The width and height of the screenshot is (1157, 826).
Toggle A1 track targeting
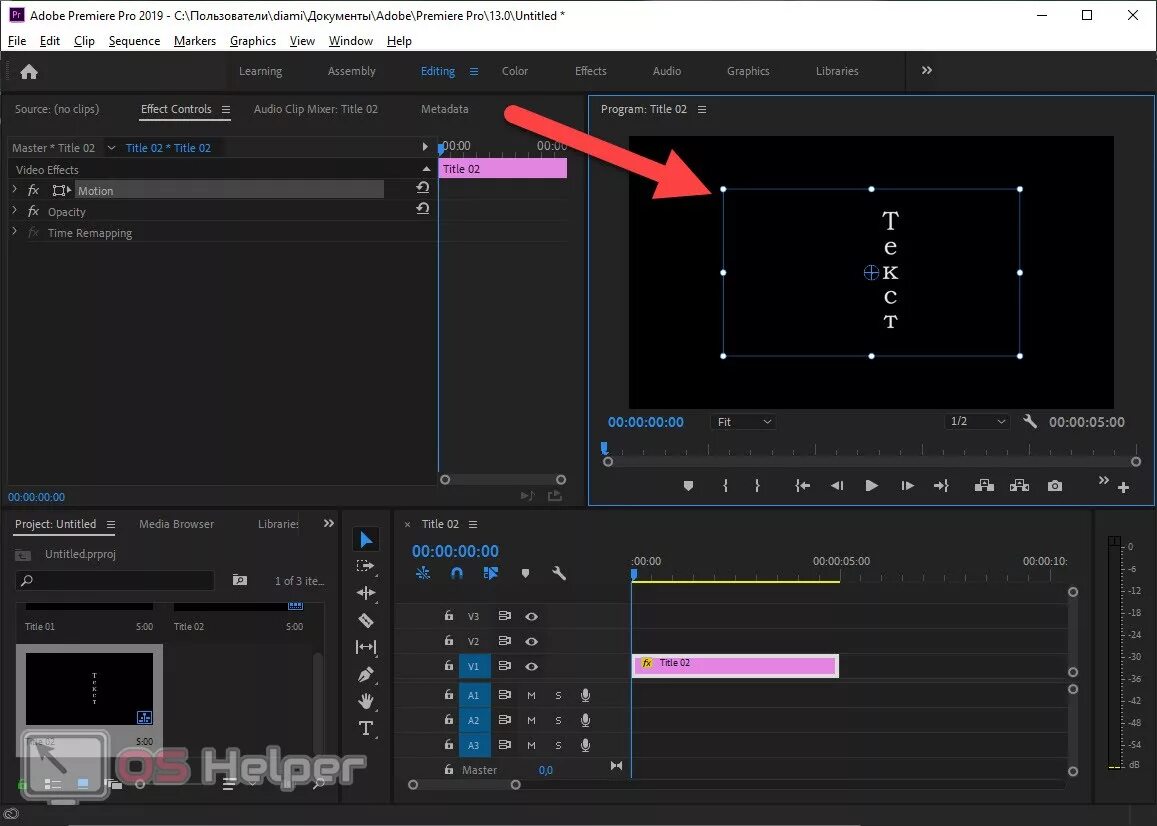(474, 695)
